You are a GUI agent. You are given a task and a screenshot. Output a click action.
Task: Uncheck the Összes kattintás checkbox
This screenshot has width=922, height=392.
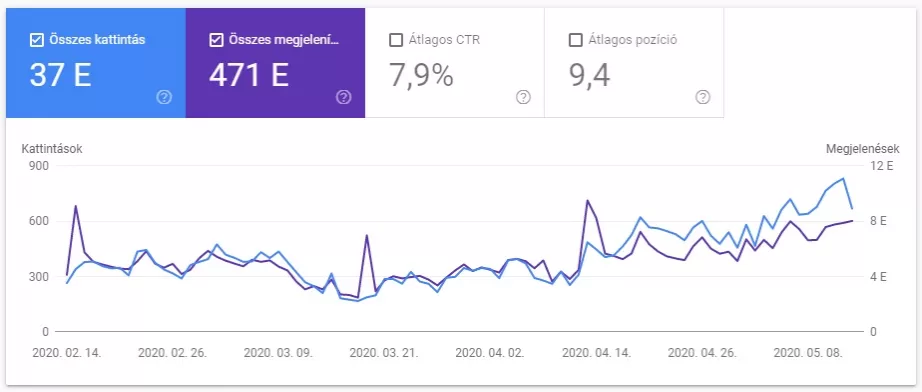point(36,40)
